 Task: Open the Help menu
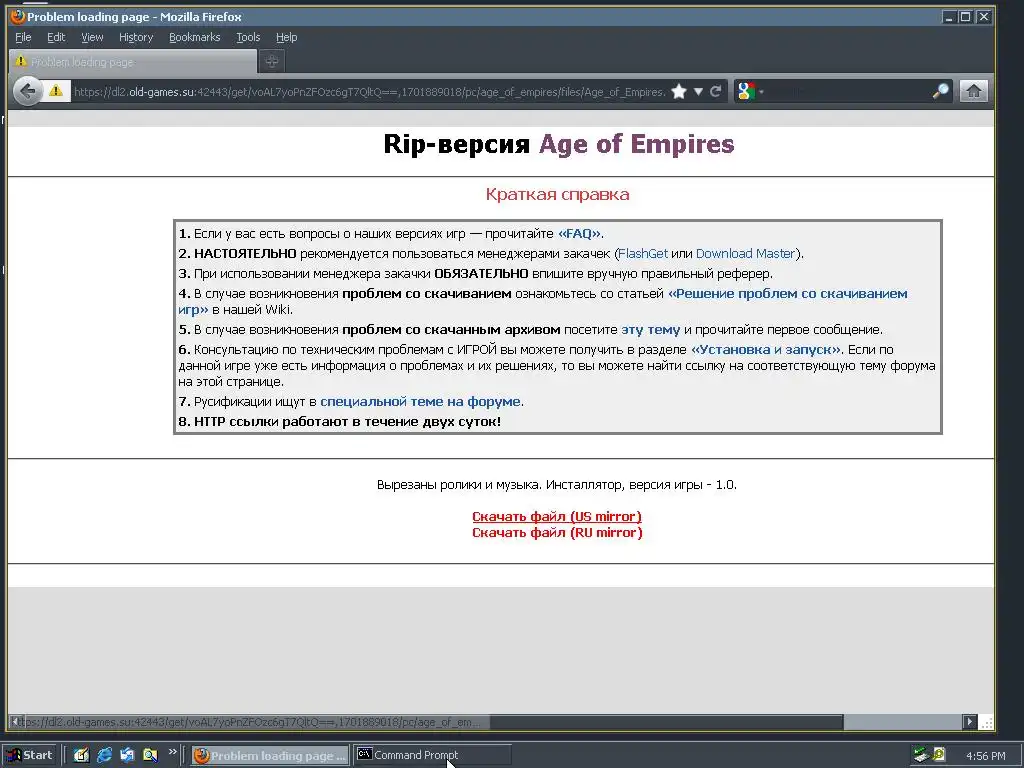(x=286, y=37)
